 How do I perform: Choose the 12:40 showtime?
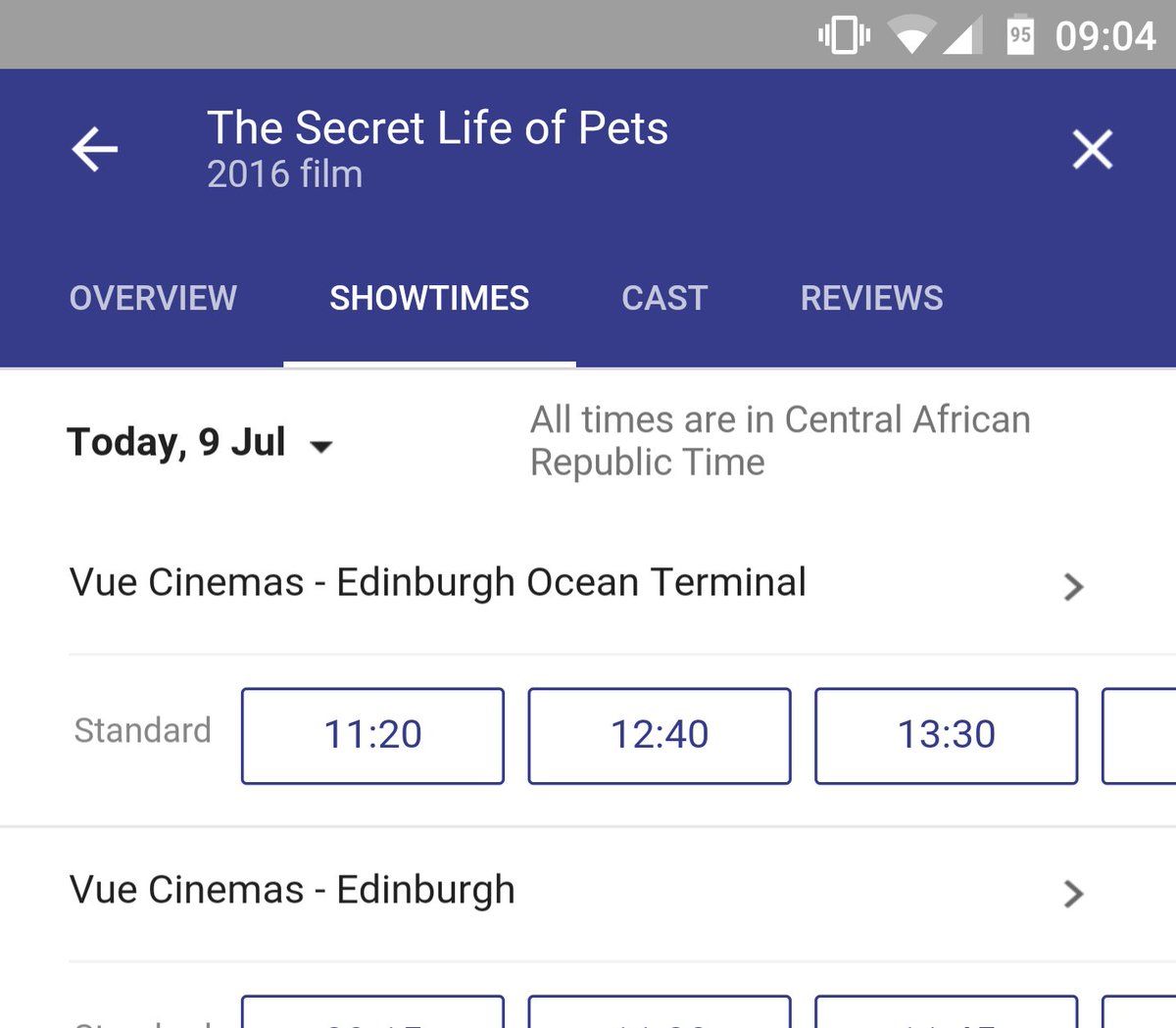click(x=660, y=735)
